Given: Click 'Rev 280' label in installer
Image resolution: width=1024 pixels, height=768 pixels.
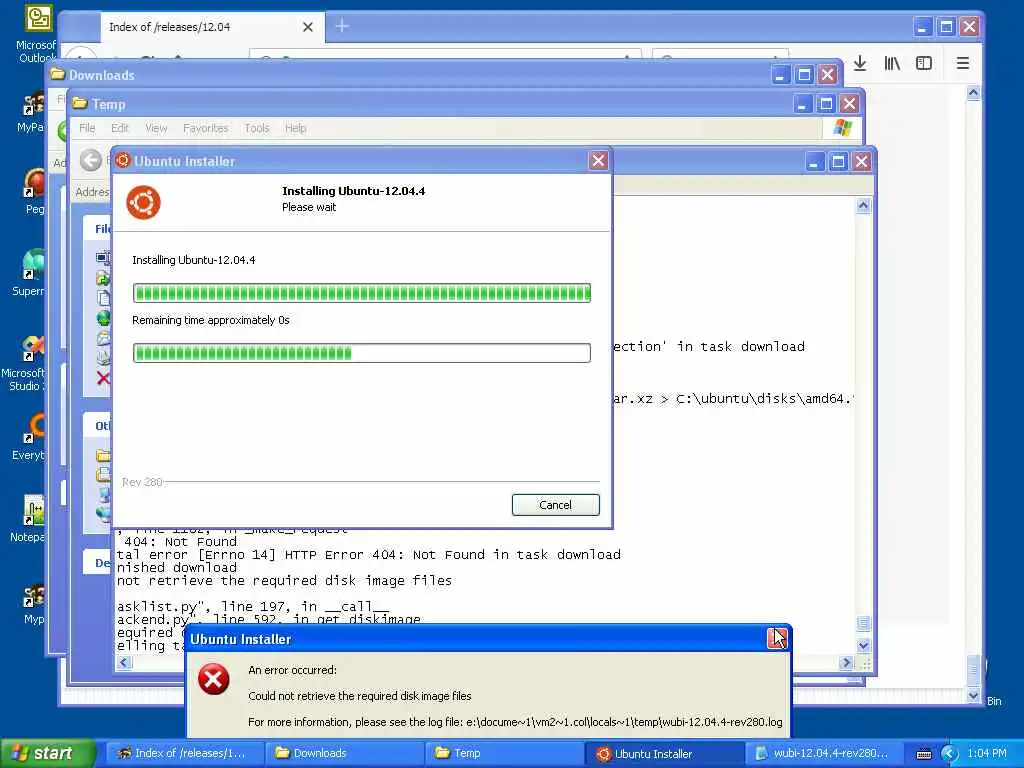Looking at the screenshot, I should pyautogui.click(x=142, y=482).
